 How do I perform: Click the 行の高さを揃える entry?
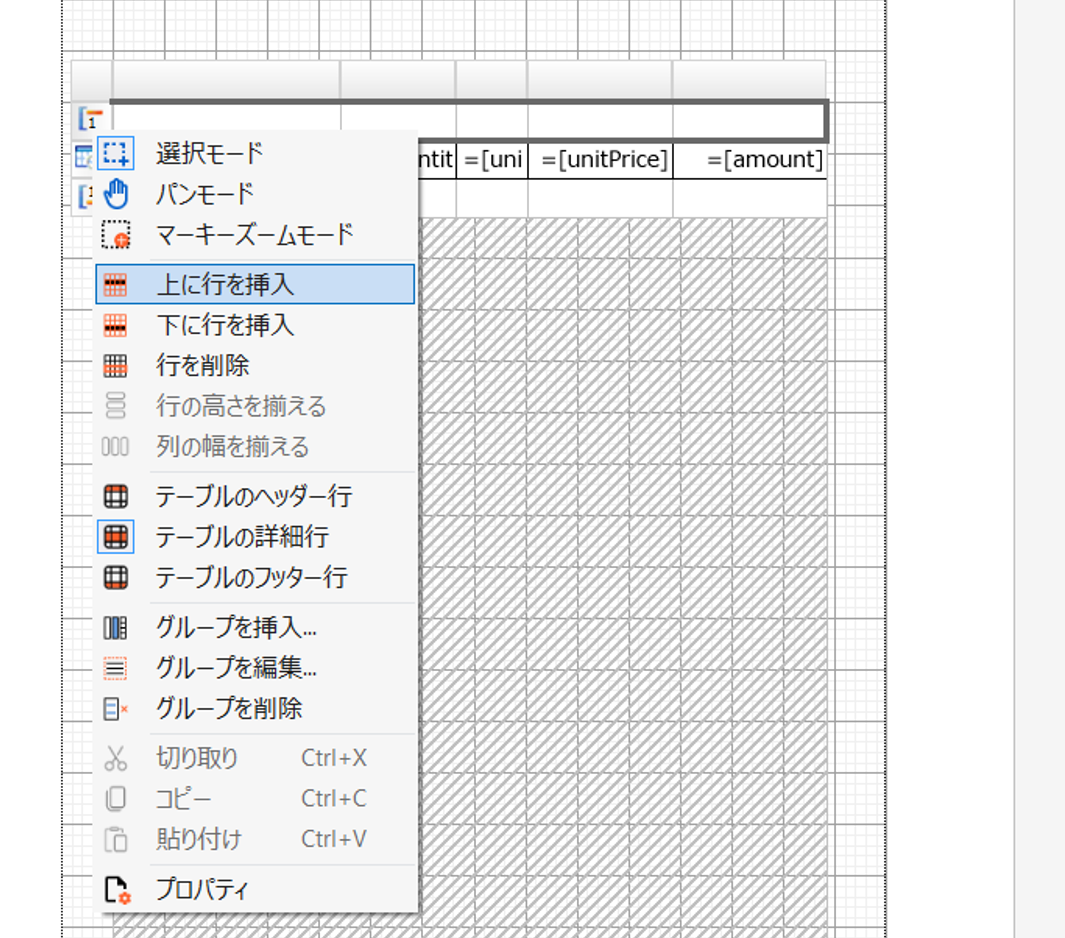coord(255,406)
